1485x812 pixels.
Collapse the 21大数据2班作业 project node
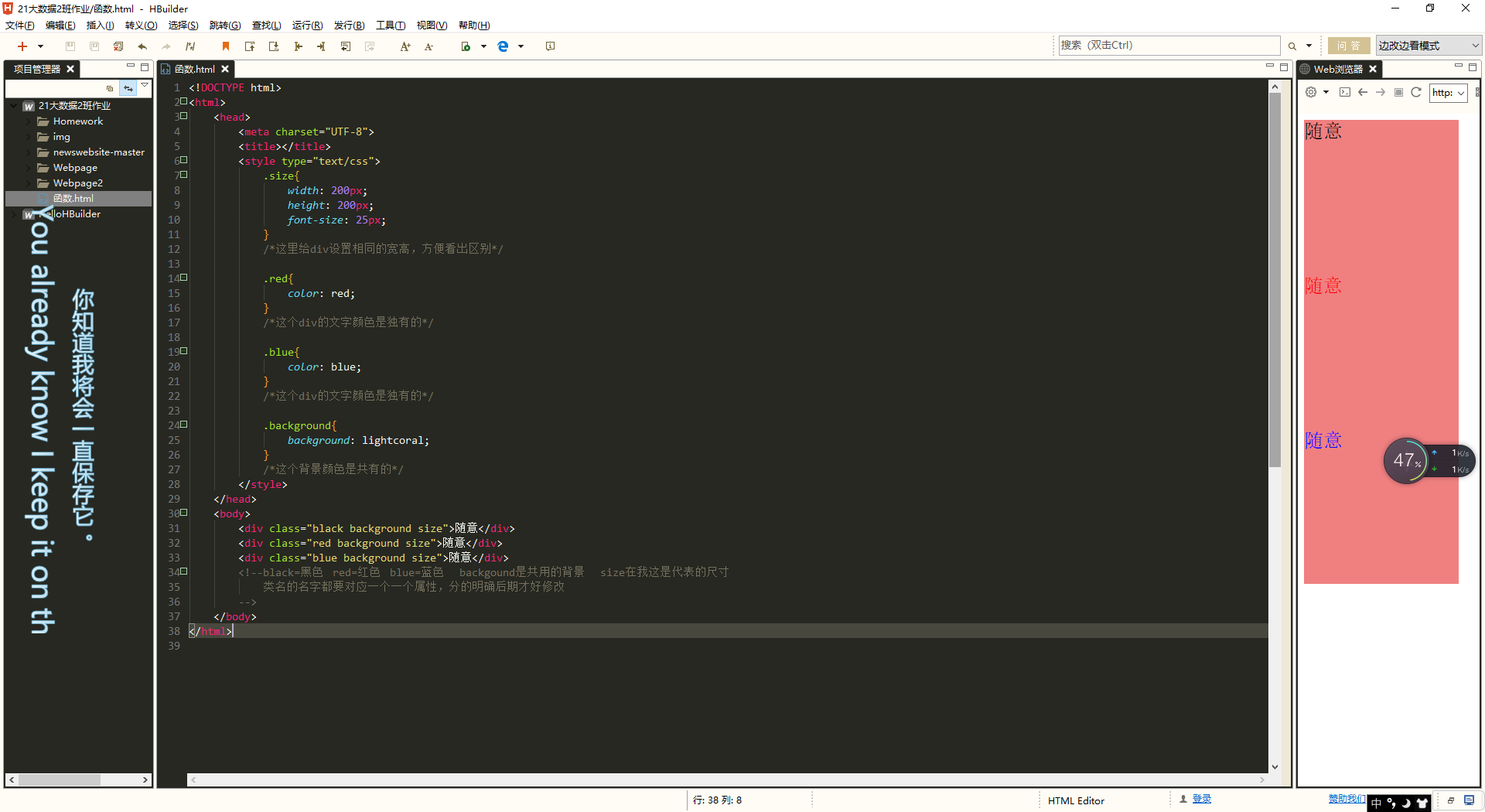[x=15, y=106]
